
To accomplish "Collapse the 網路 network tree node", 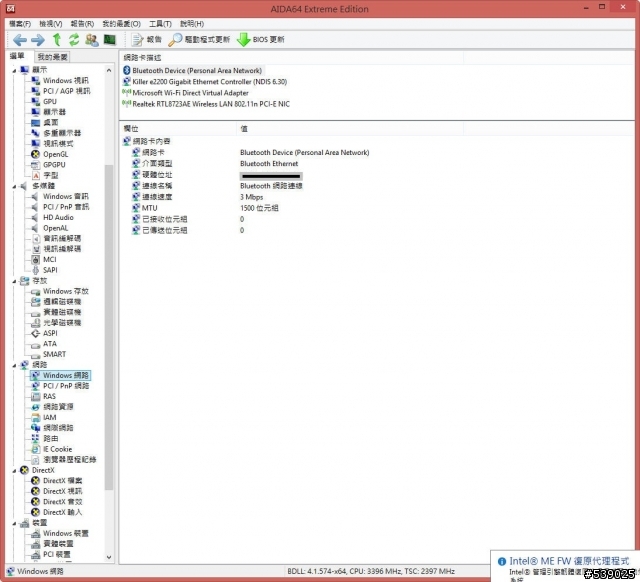I will (x=14, y=365).
